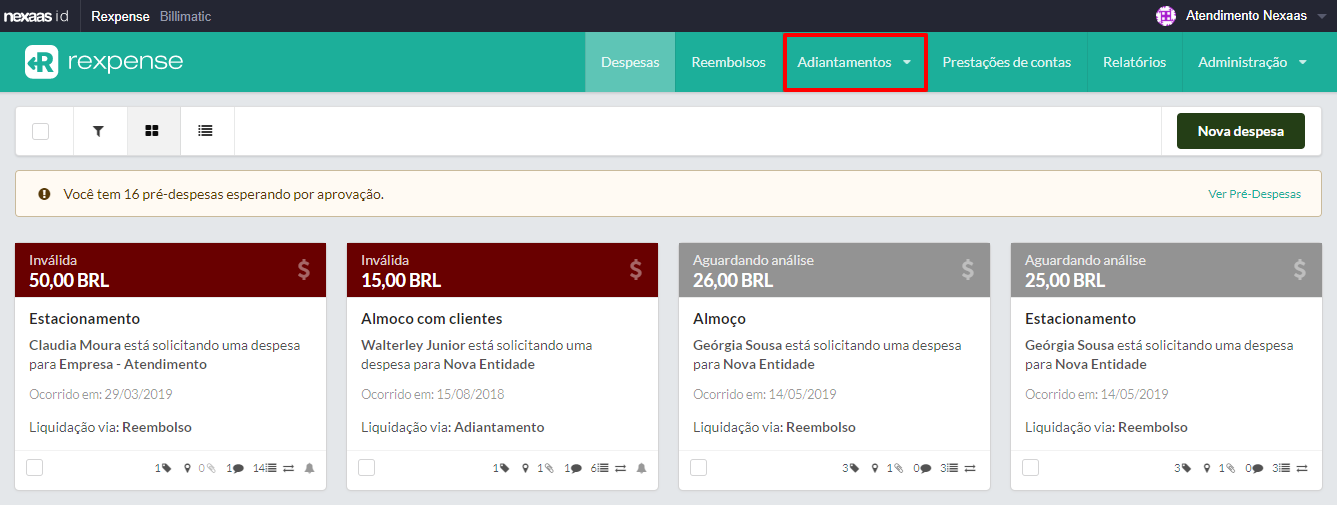Click location pin on 50,00 BRL card

189,468
